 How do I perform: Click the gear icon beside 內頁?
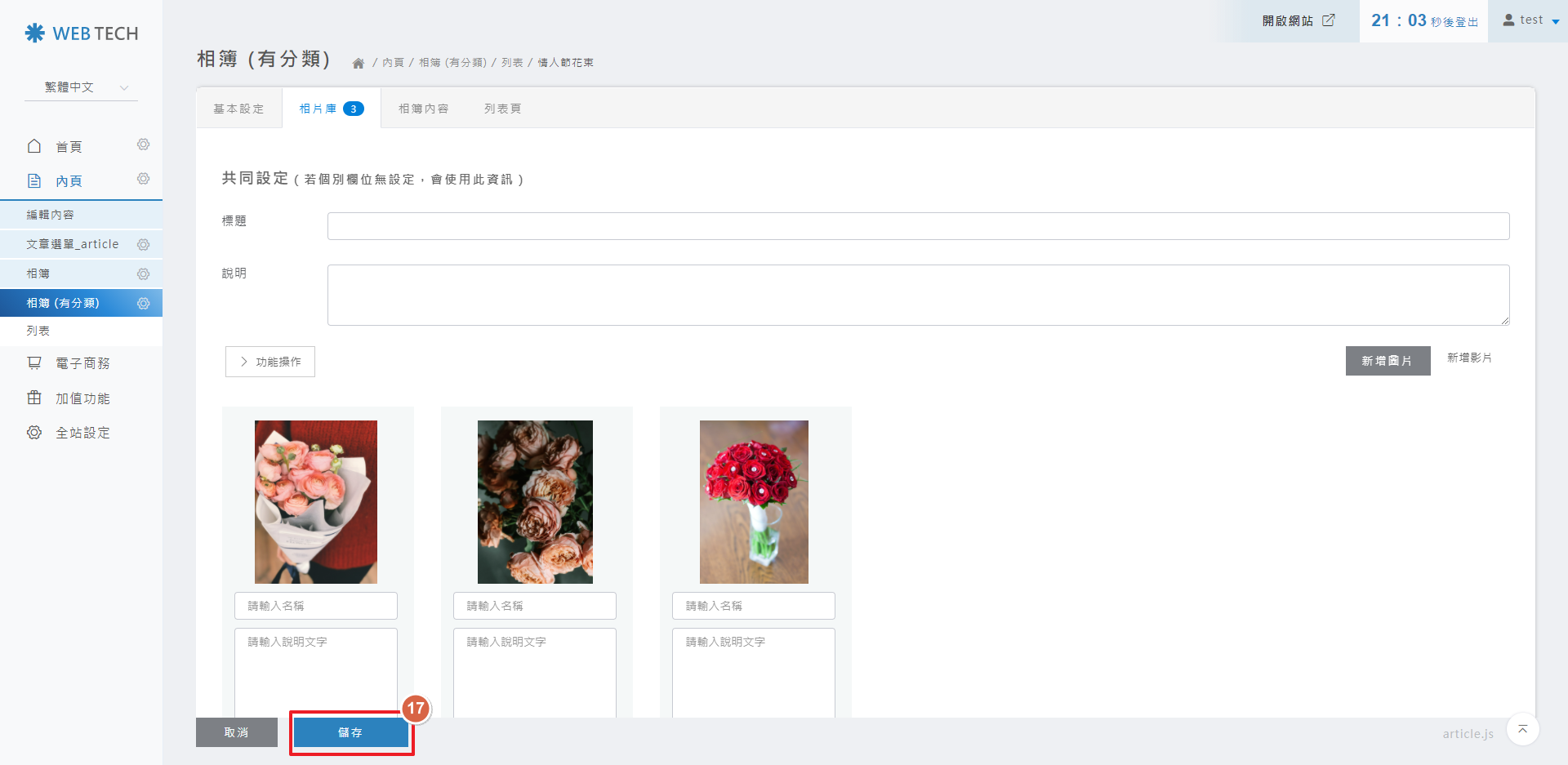pos(143,179)
